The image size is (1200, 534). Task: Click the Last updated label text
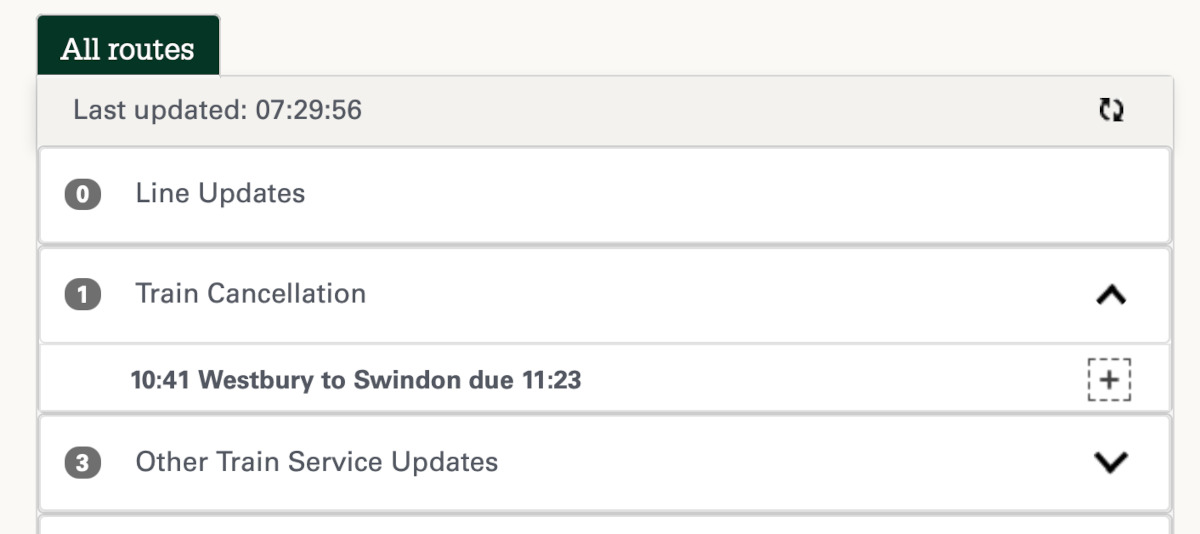(159, 110)
